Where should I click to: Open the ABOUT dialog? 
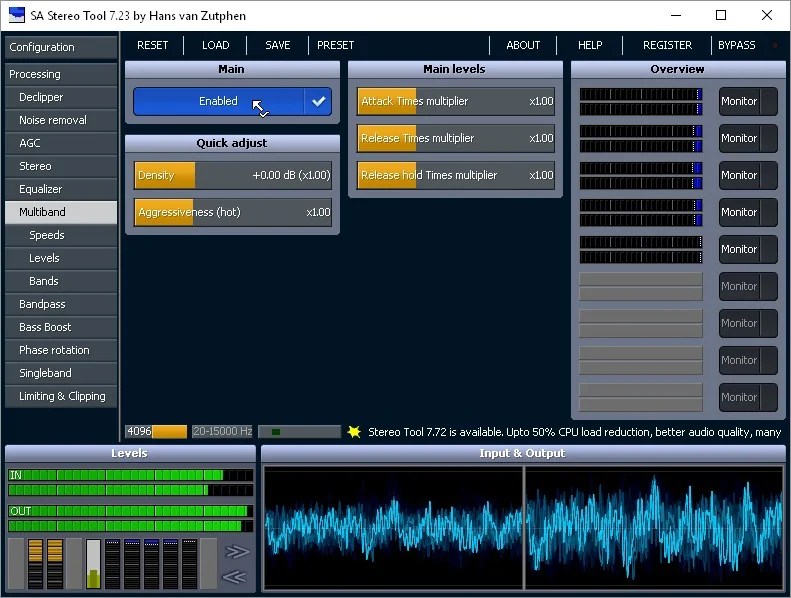[523, 45]
